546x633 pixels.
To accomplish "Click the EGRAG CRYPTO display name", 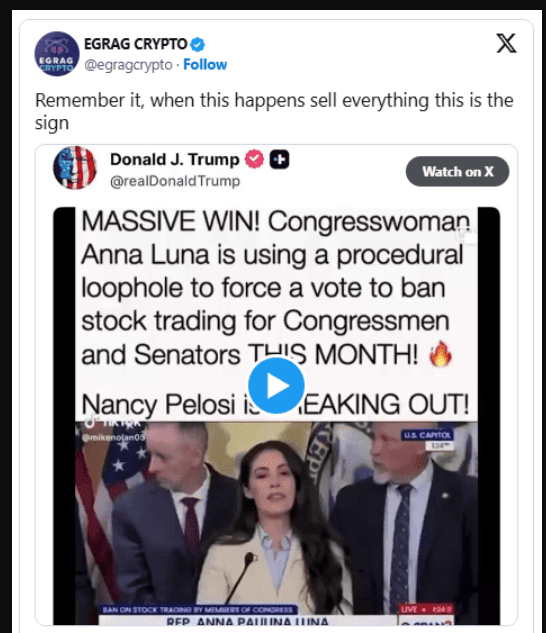I will [135, 44].
